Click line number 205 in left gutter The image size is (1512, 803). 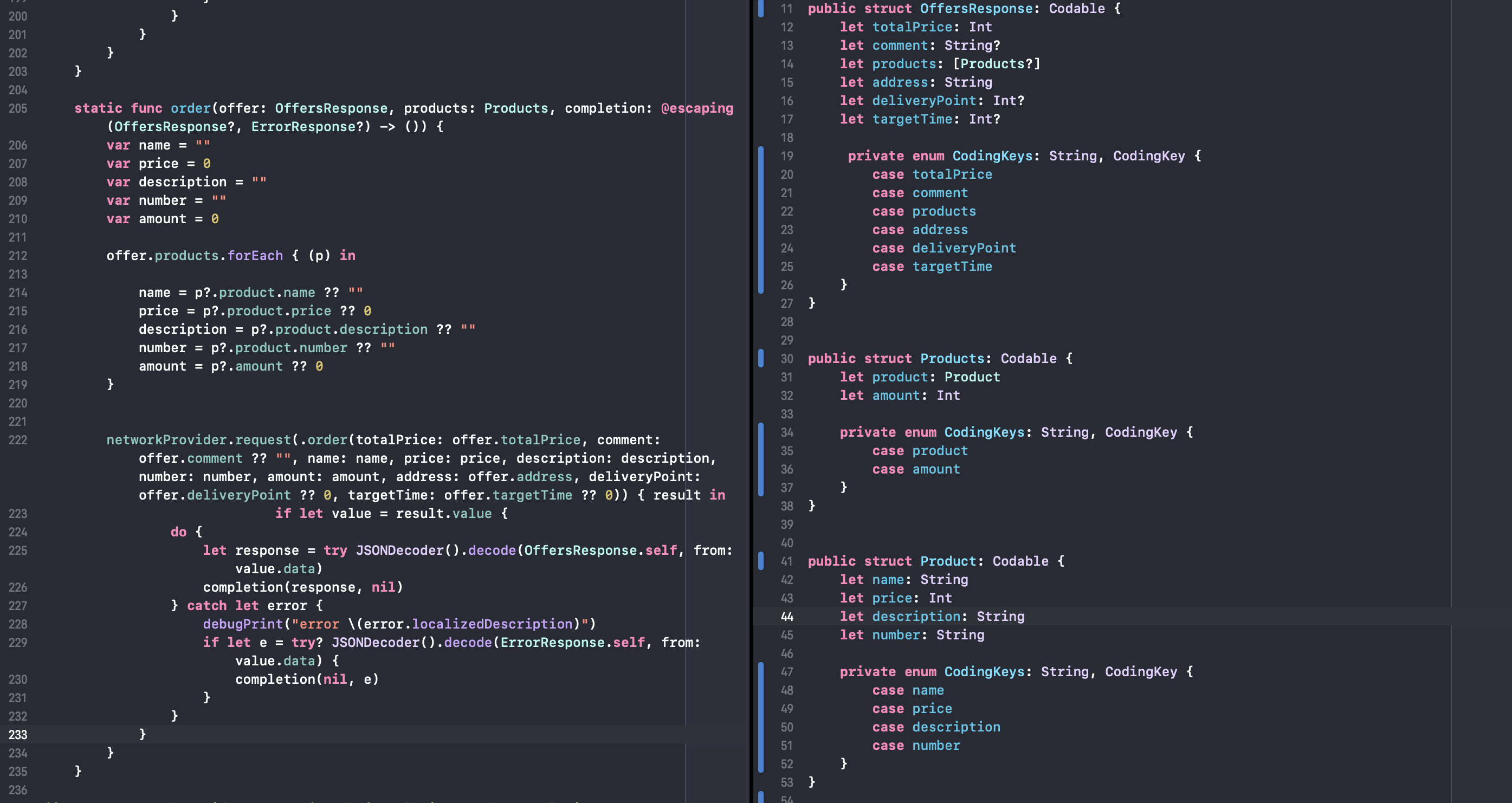click(x=17, y=108)
